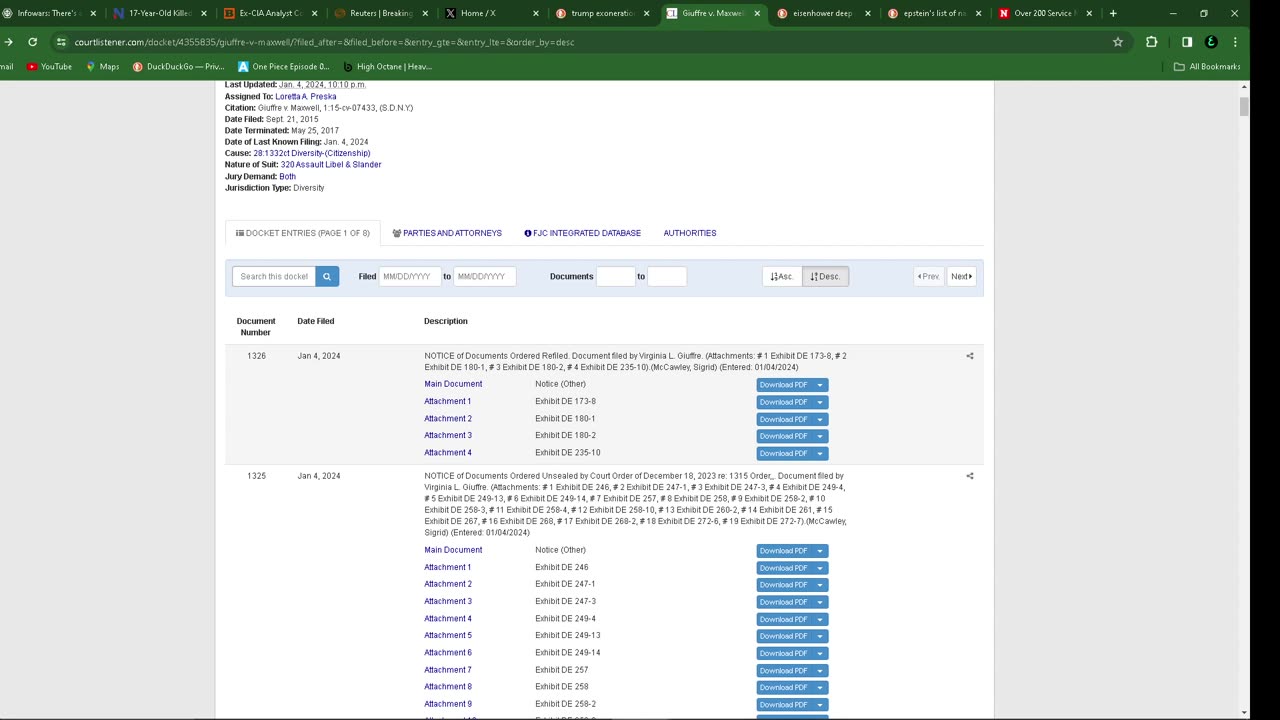
Task: Click the Documents ending number field
Action: (x=667, y=276)
